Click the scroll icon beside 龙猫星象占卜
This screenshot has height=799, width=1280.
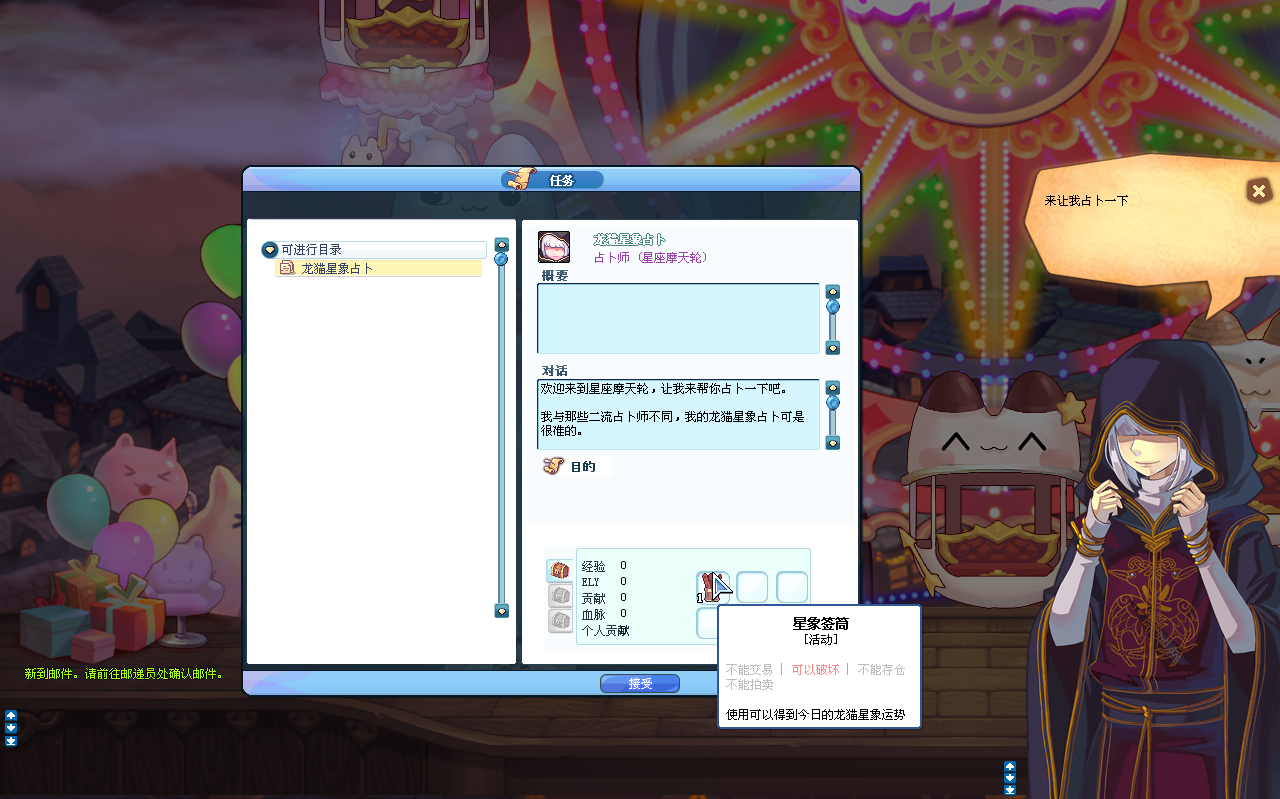pos(287,269)
